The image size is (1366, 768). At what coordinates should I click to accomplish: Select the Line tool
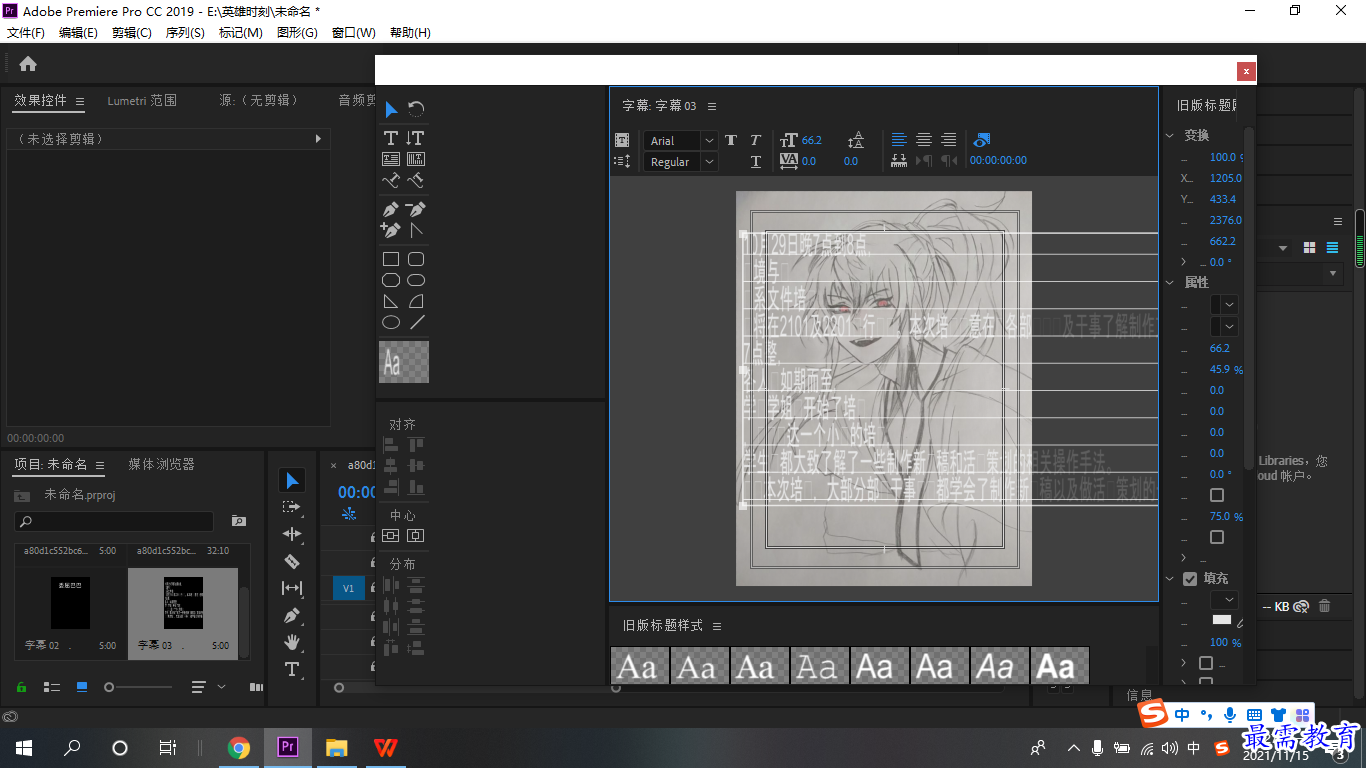tap(416, 322)
